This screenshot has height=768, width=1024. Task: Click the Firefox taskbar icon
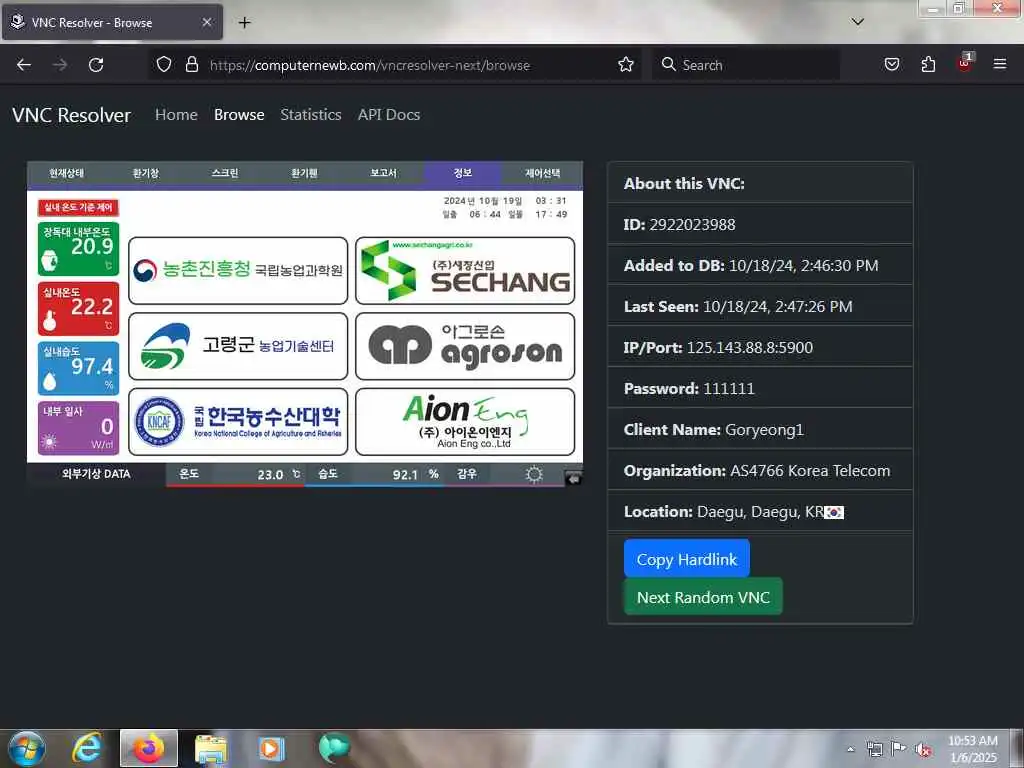[149, 748]
